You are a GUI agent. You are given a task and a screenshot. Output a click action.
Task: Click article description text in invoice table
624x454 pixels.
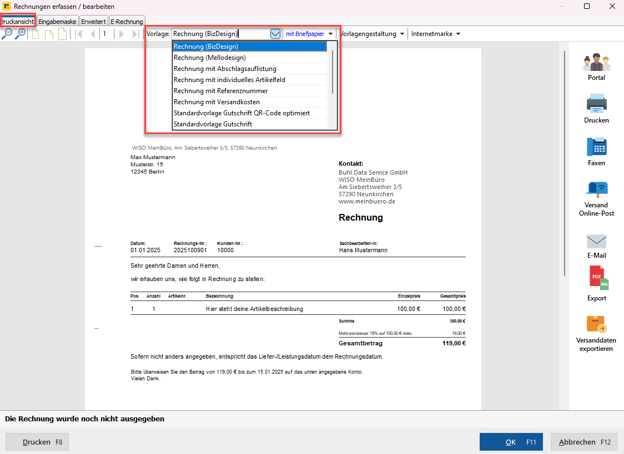254,309
